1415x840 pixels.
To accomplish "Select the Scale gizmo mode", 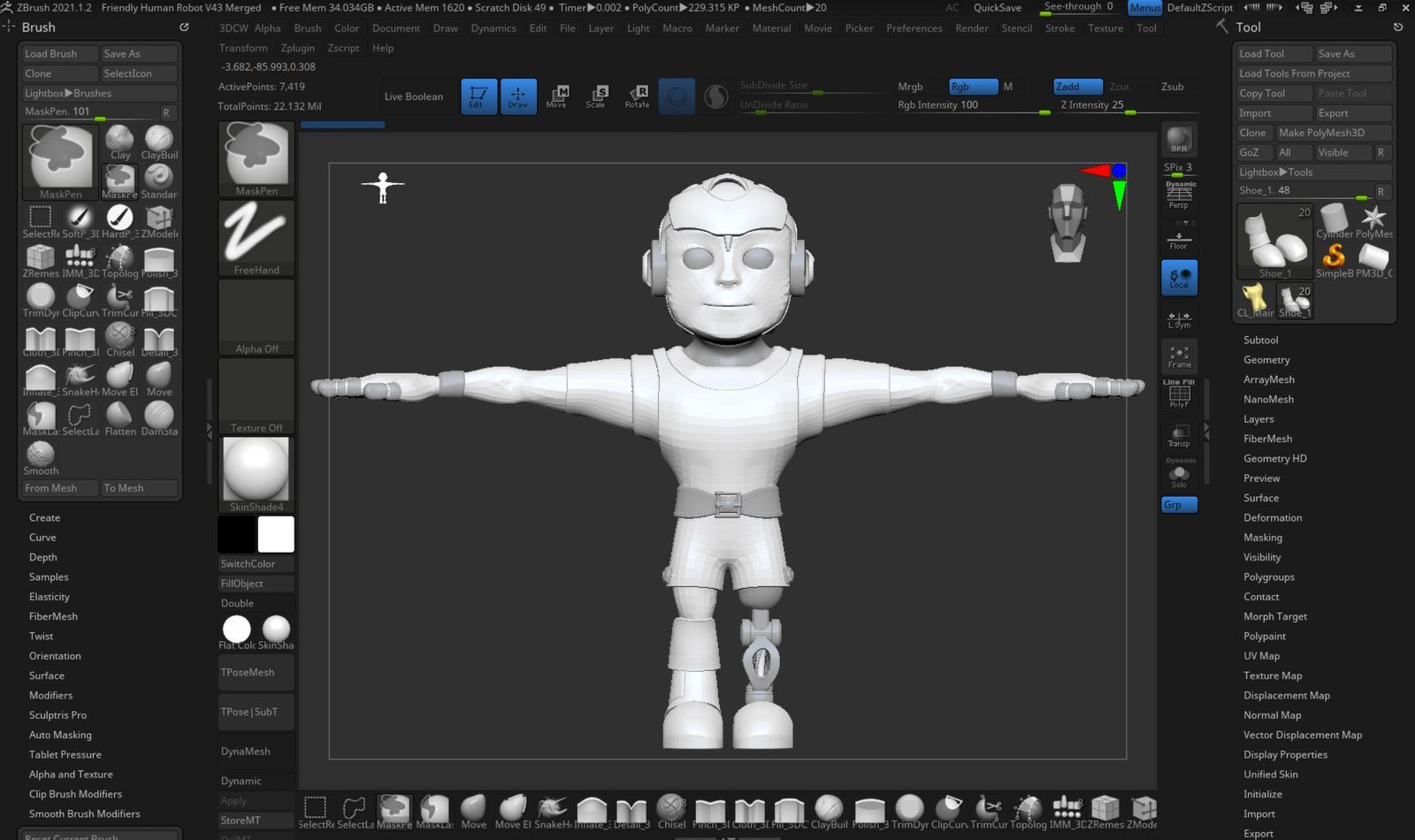I will pyautogui.click(x=596, y=96).
